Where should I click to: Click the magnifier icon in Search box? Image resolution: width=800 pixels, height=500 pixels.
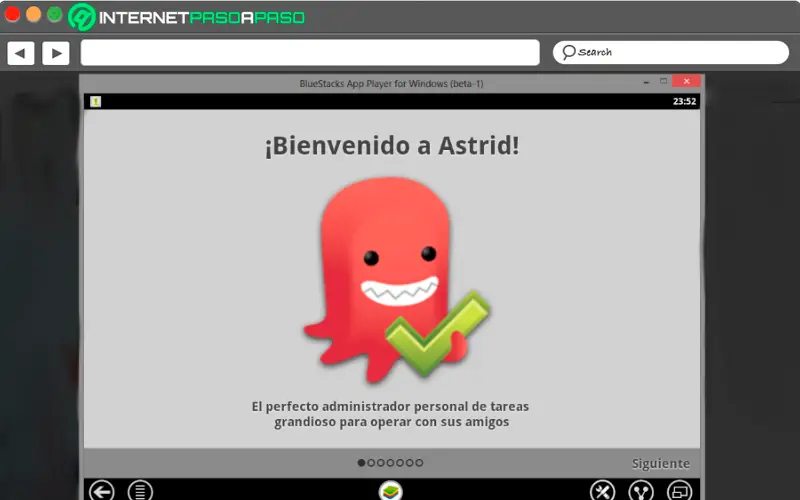tap(568, 52)
